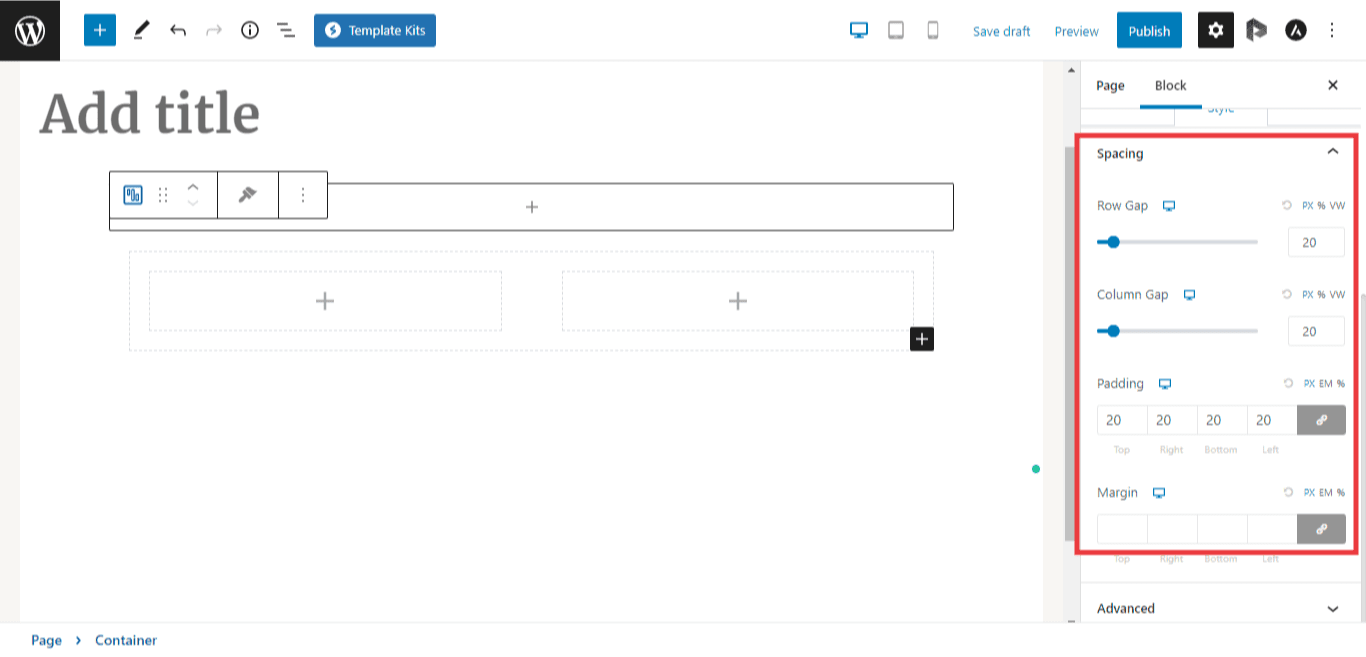
Task: Click the Publish button
Action: pos(1149,31)
